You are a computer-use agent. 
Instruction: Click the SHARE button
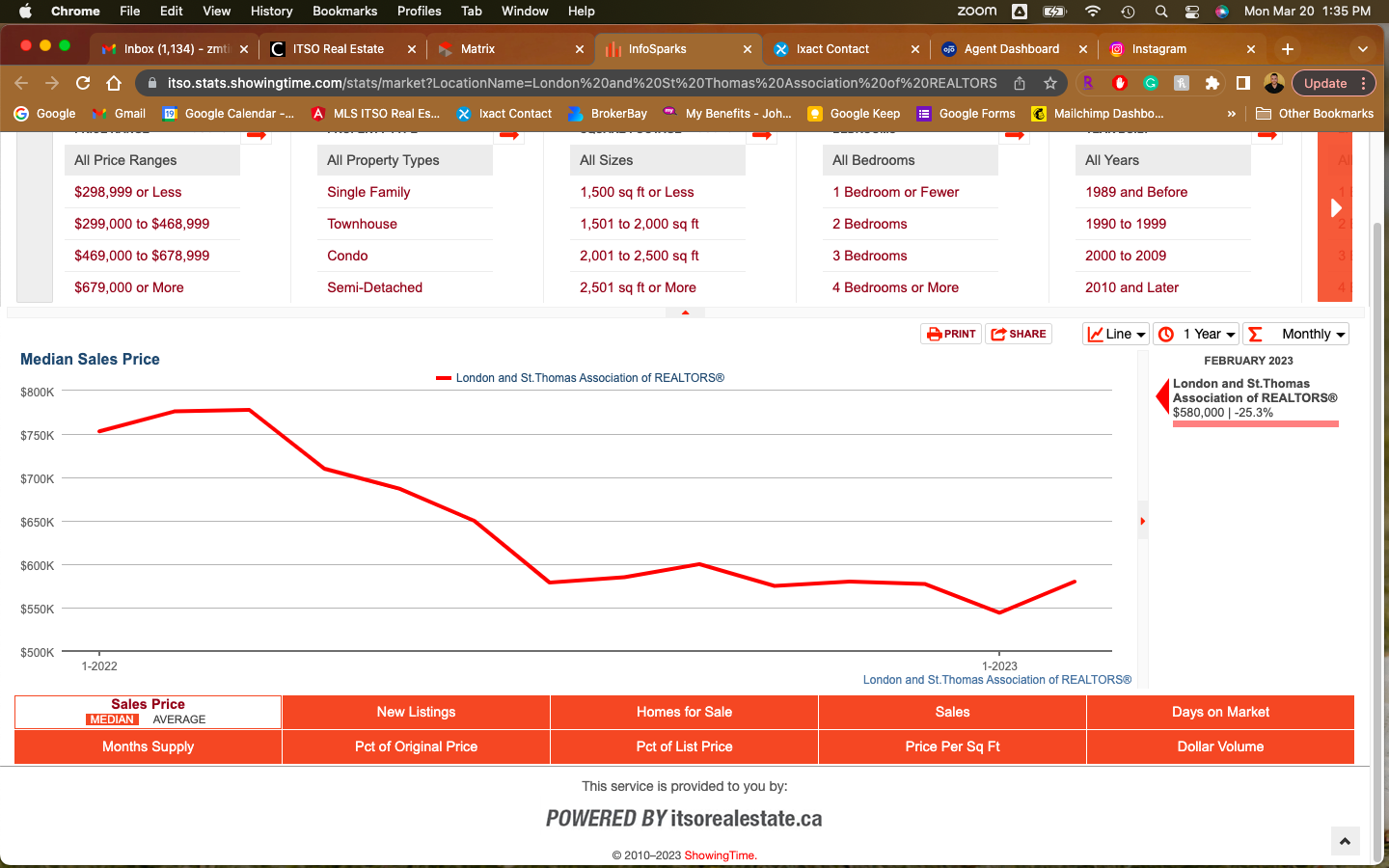[1019, 334]
